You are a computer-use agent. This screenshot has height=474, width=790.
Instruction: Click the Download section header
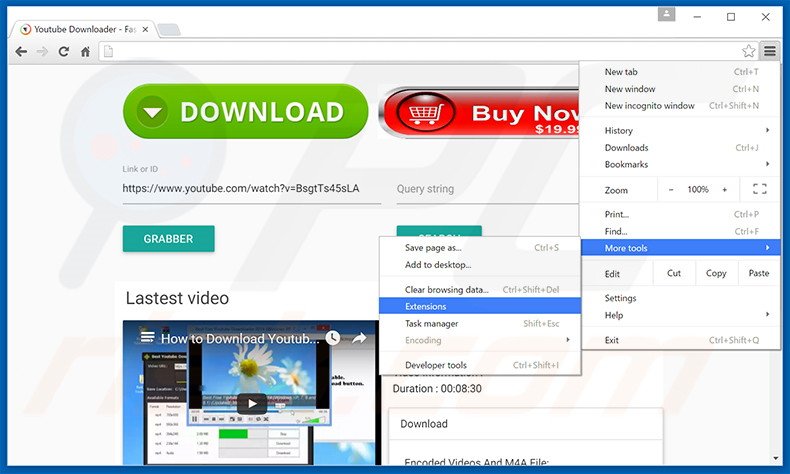[424, 424]
